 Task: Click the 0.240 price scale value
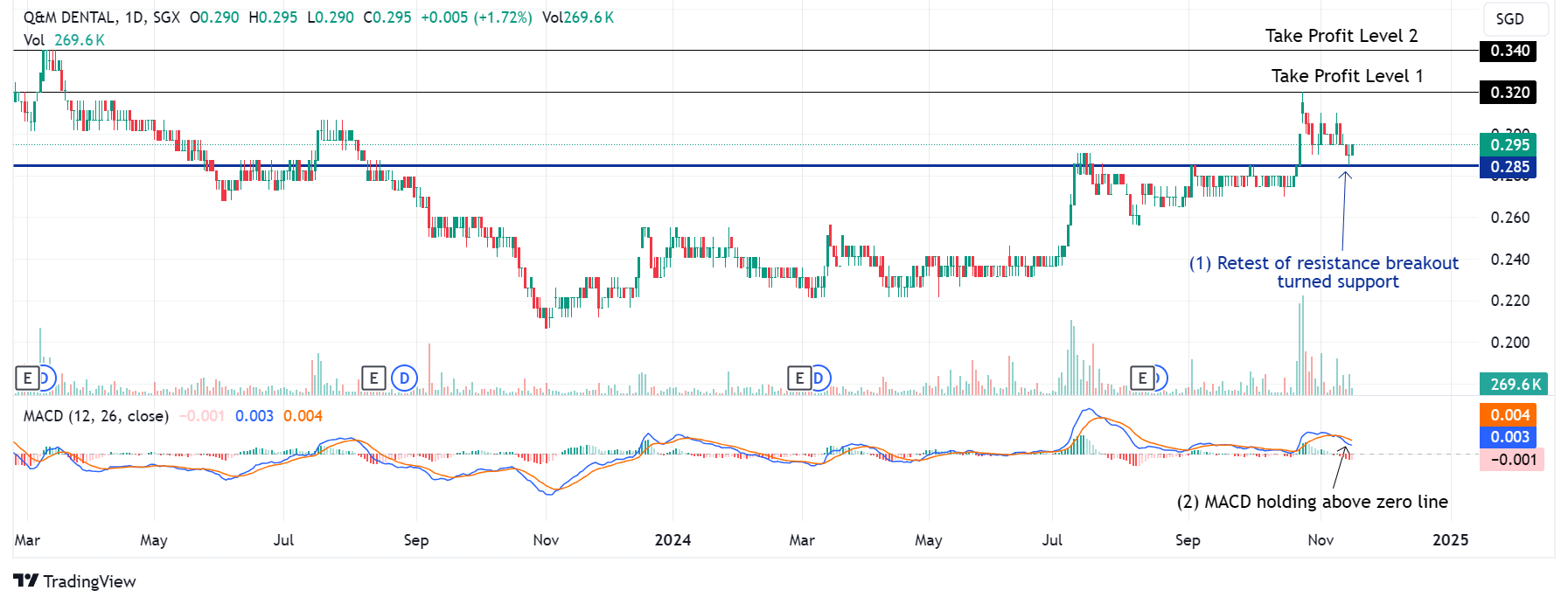click(1510, 260)
